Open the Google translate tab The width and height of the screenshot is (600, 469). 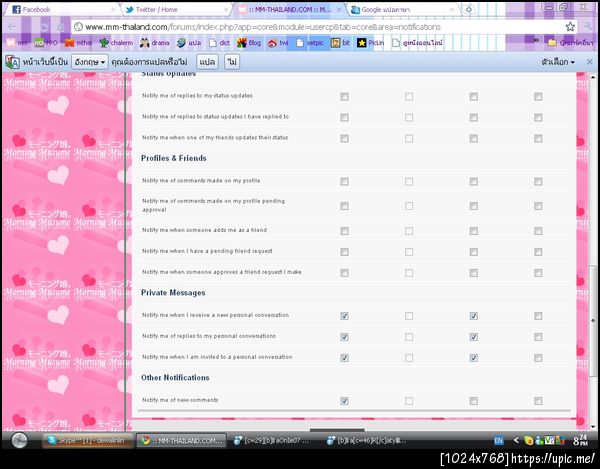click(403, 10)
